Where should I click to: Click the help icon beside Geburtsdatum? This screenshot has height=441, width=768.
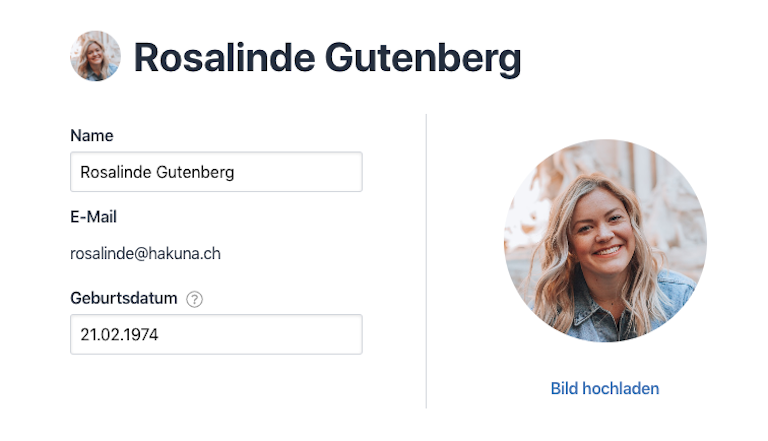point(194,299)
